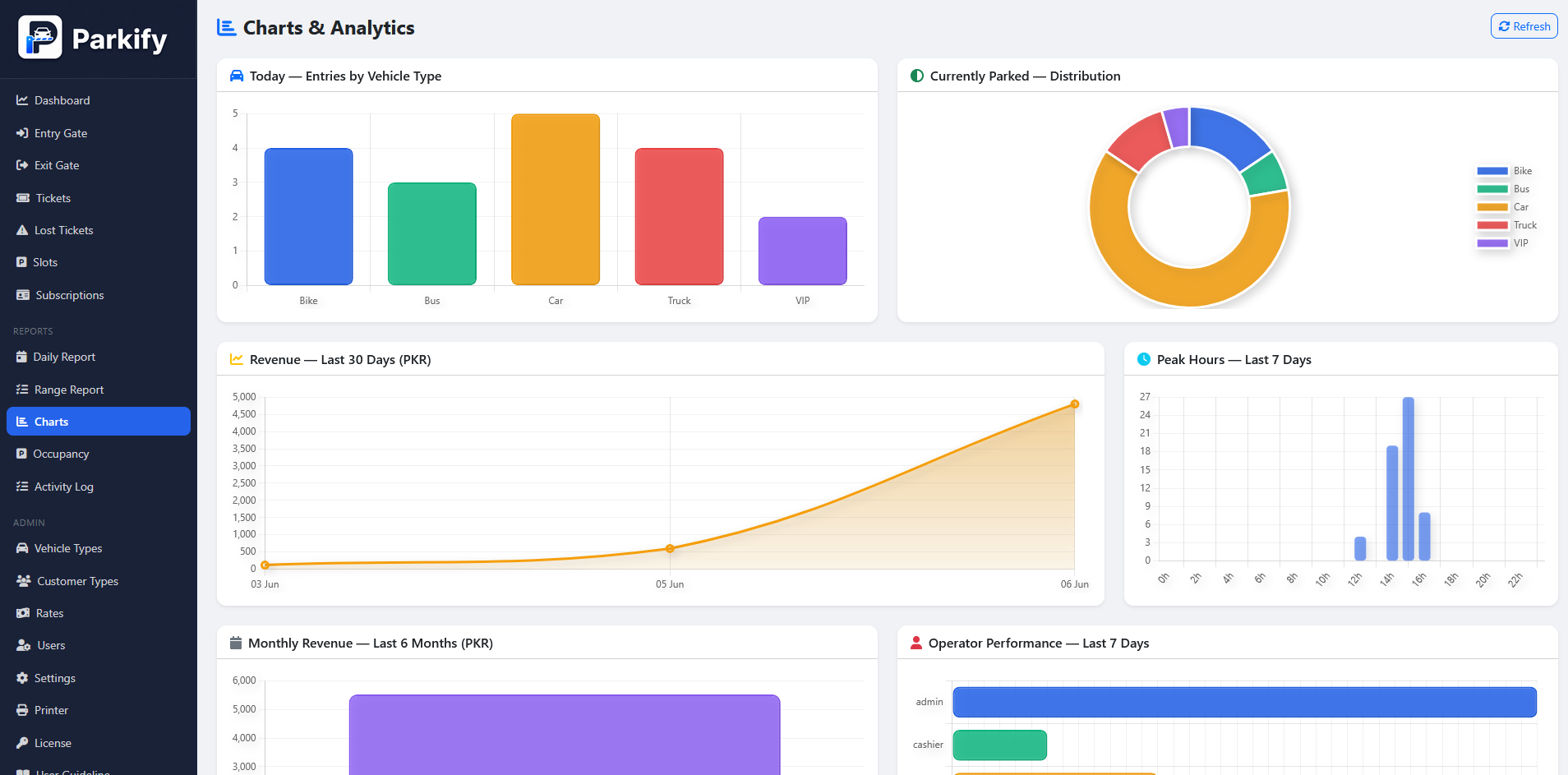Toggle Bike in the distribution legend
Screen dimensions: 1568x775
click(x=1505, y=171)
